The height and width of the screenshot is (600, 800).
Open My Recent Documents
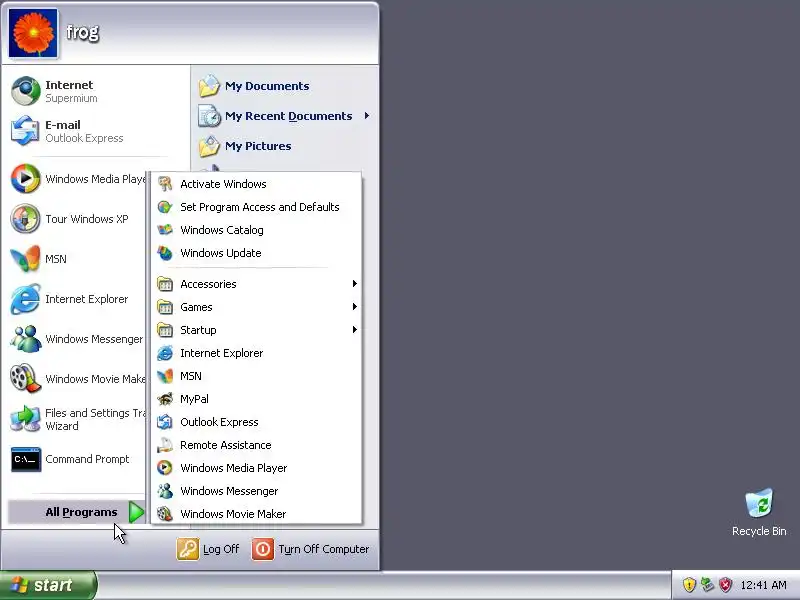[x=284, y=116]
